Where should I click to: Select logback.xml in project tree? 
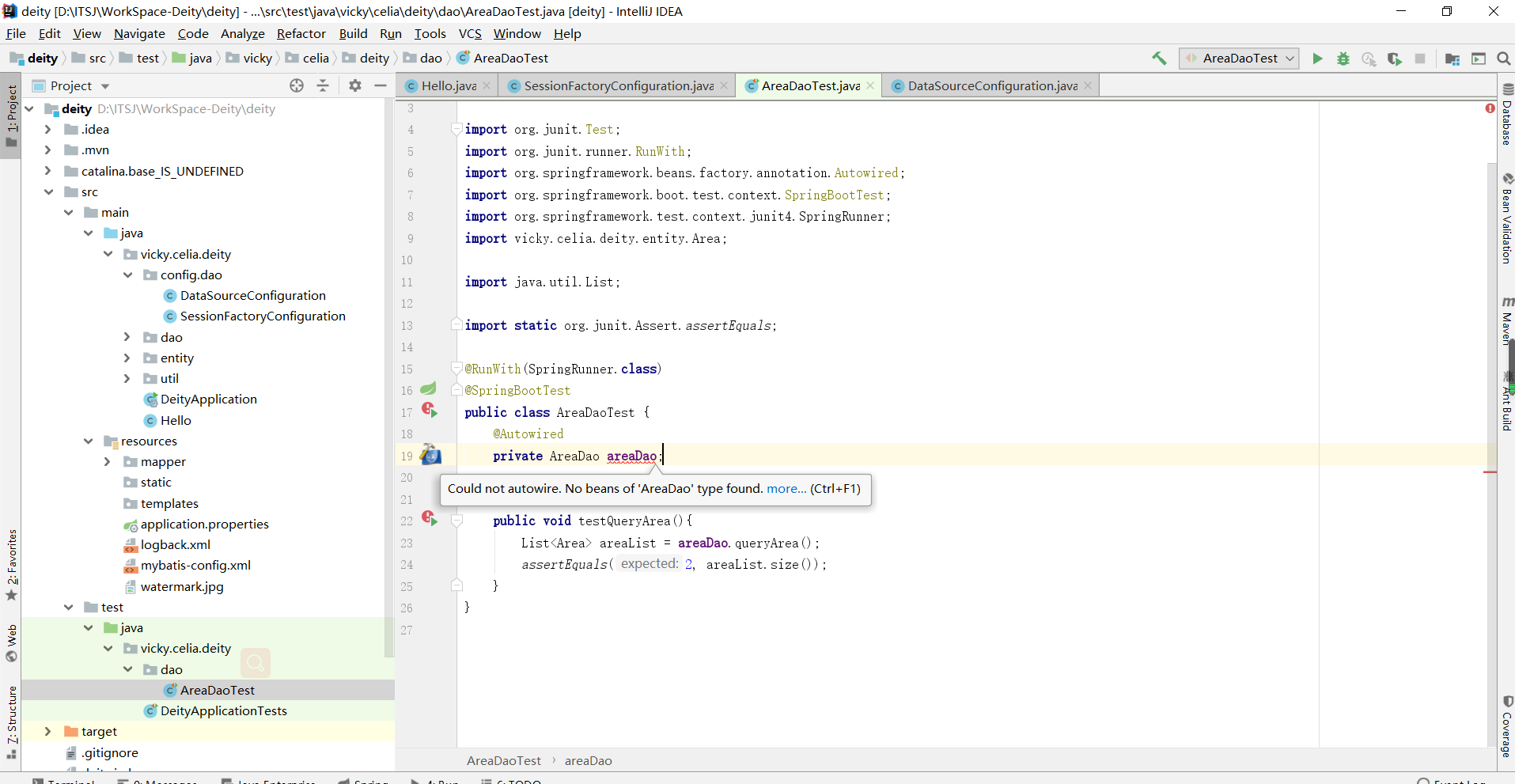175,544
